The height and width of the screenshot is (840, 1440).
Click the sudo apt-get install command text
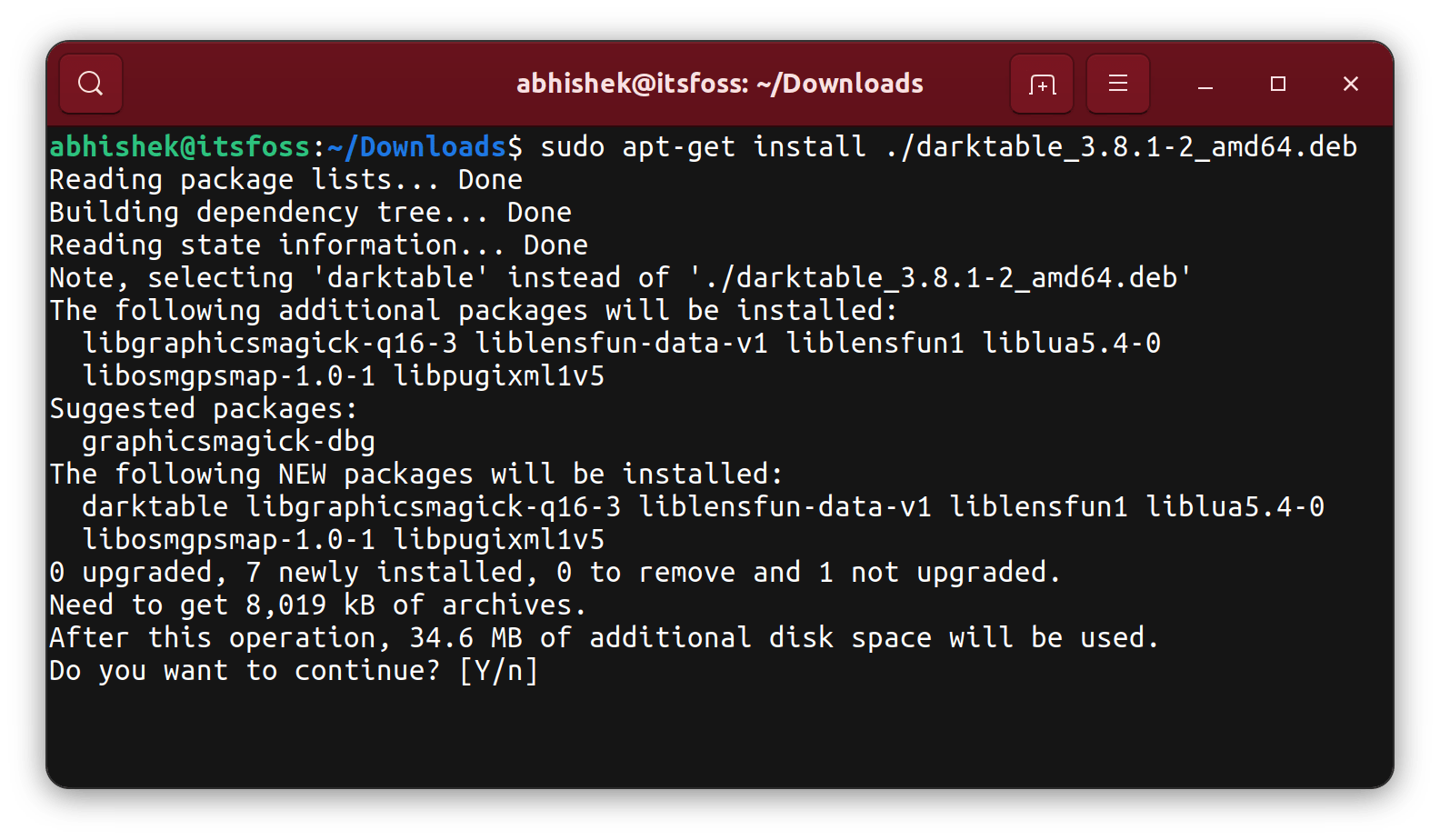[x=700, y=145]
